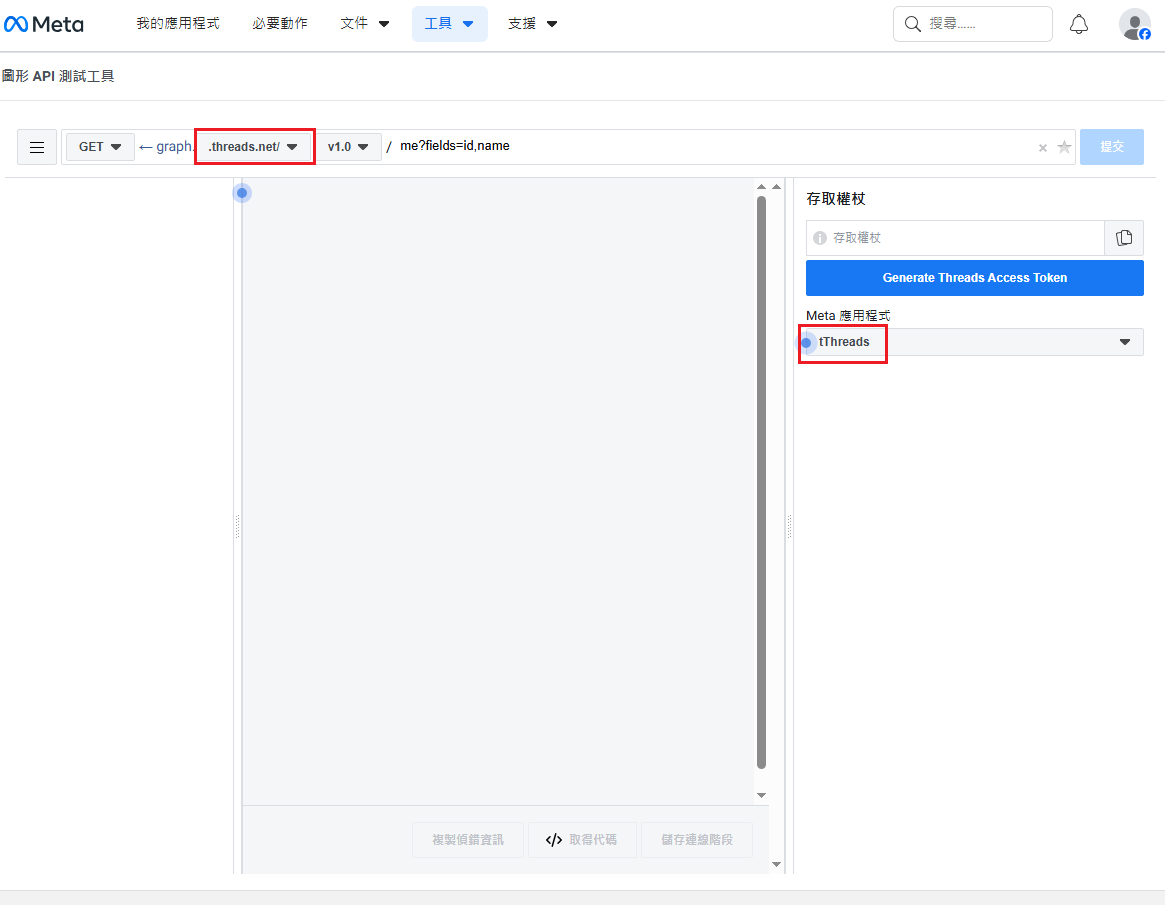Viewport: 1165px width, 905px height.
Task: Open the notifications bell
Action: pyautogui.click(x=1079, y=24)
